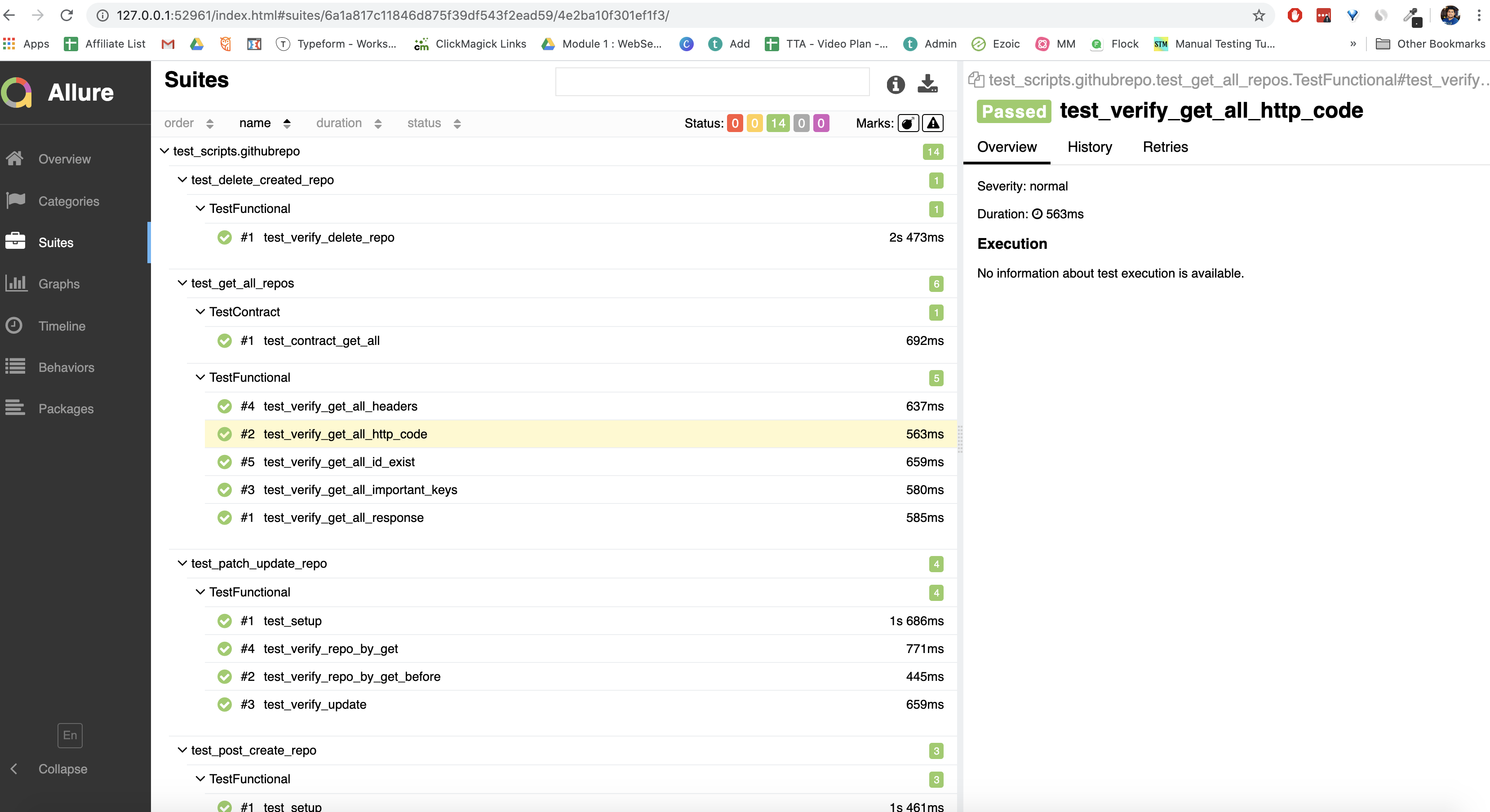
Task: Toggle the new-failed marks filter (warning triangle)
Action: 932,123
